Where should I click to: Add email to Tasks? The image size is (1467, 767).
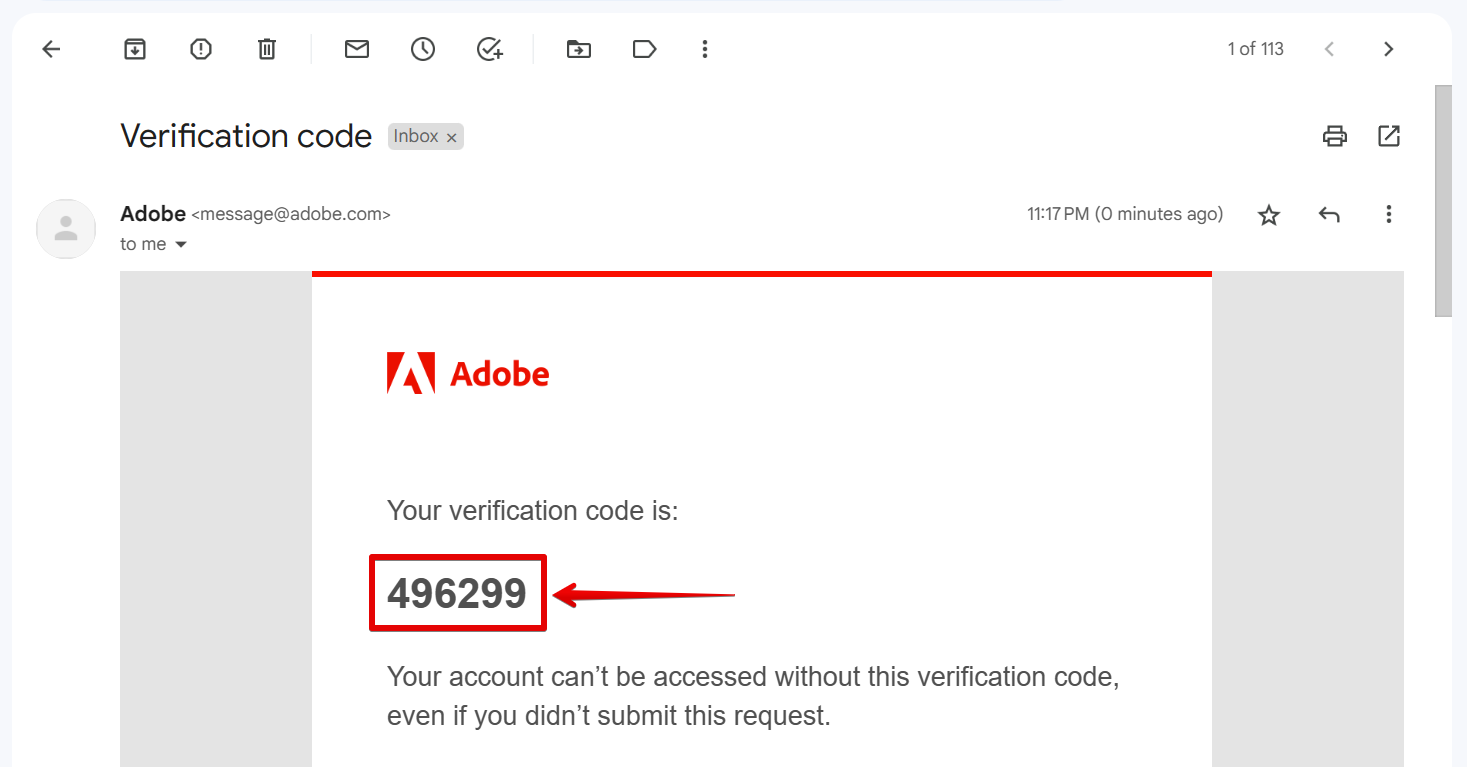click(x=489, y=49)
